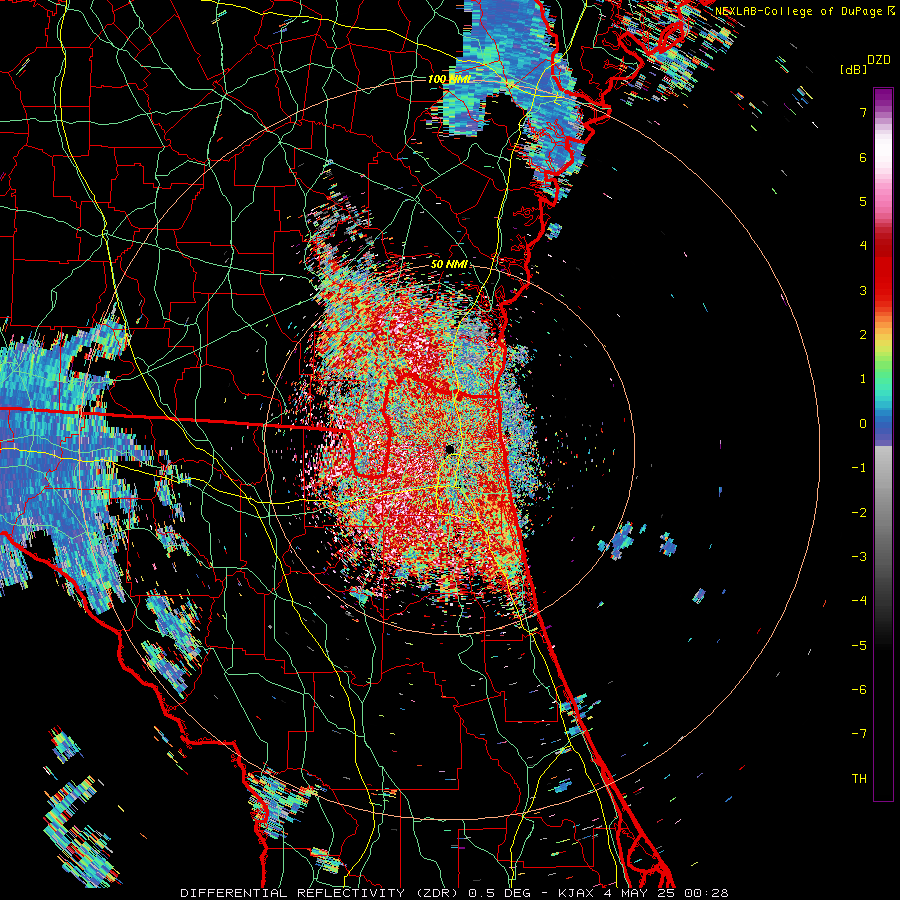
Task: Click the DZD legend title
Action: click(879, 60)
